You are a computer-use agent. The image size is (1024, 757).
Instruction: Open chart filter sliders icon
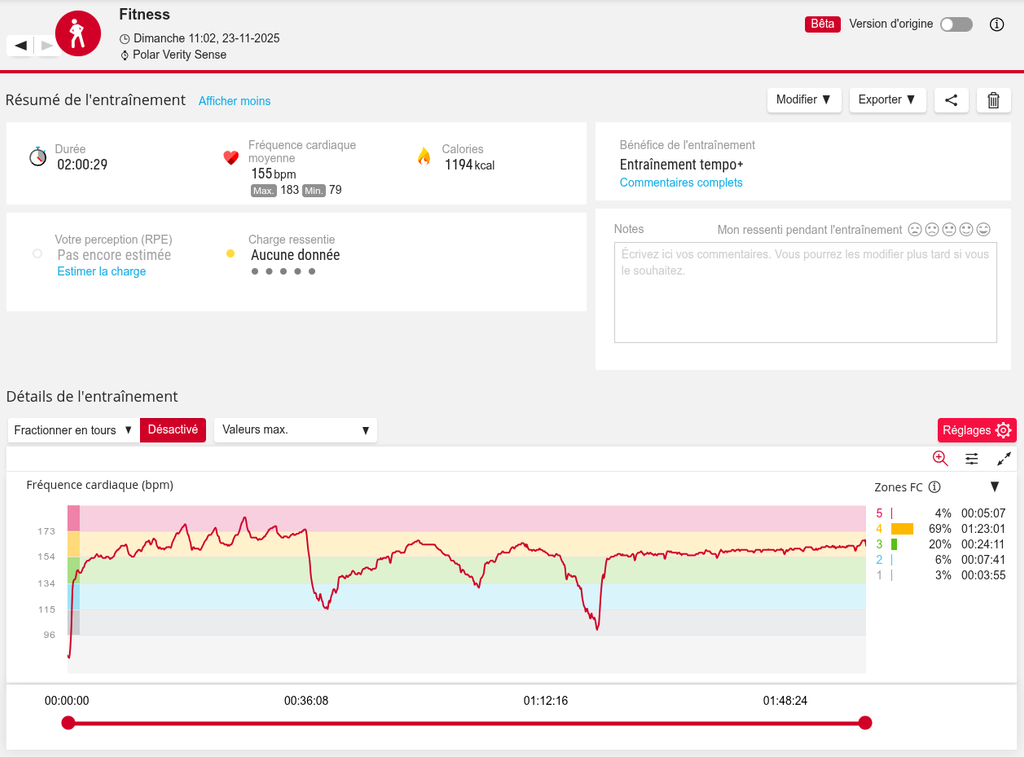(972, 458)
